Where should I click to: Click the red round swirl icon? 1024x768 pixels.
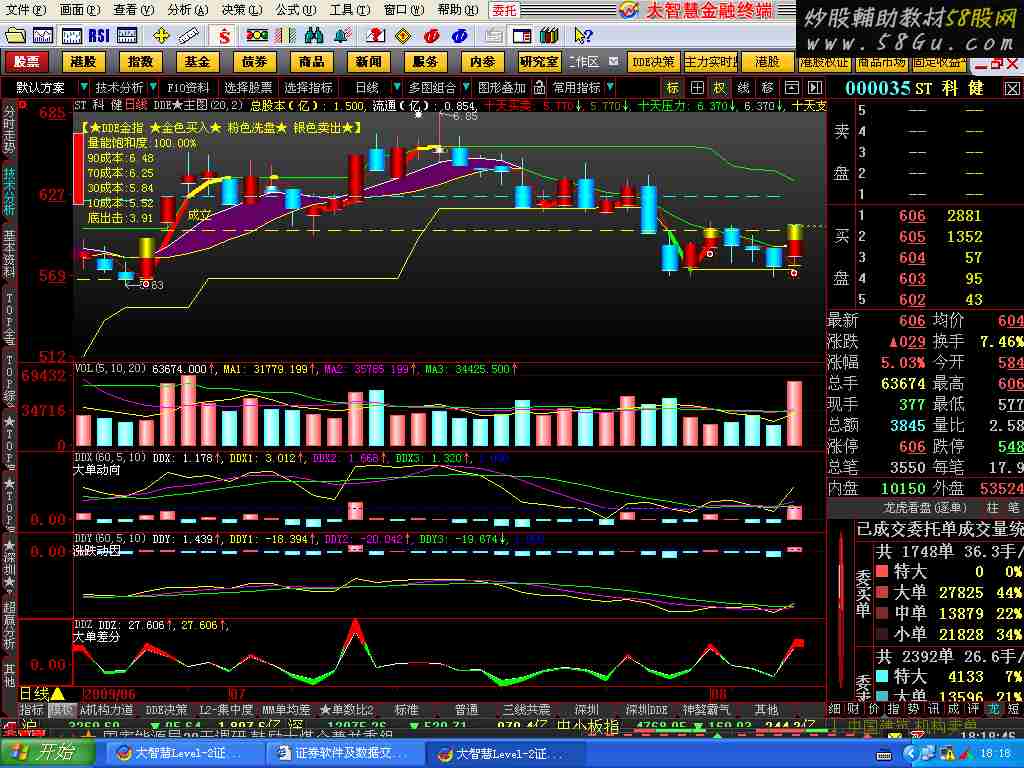point(431,35)
